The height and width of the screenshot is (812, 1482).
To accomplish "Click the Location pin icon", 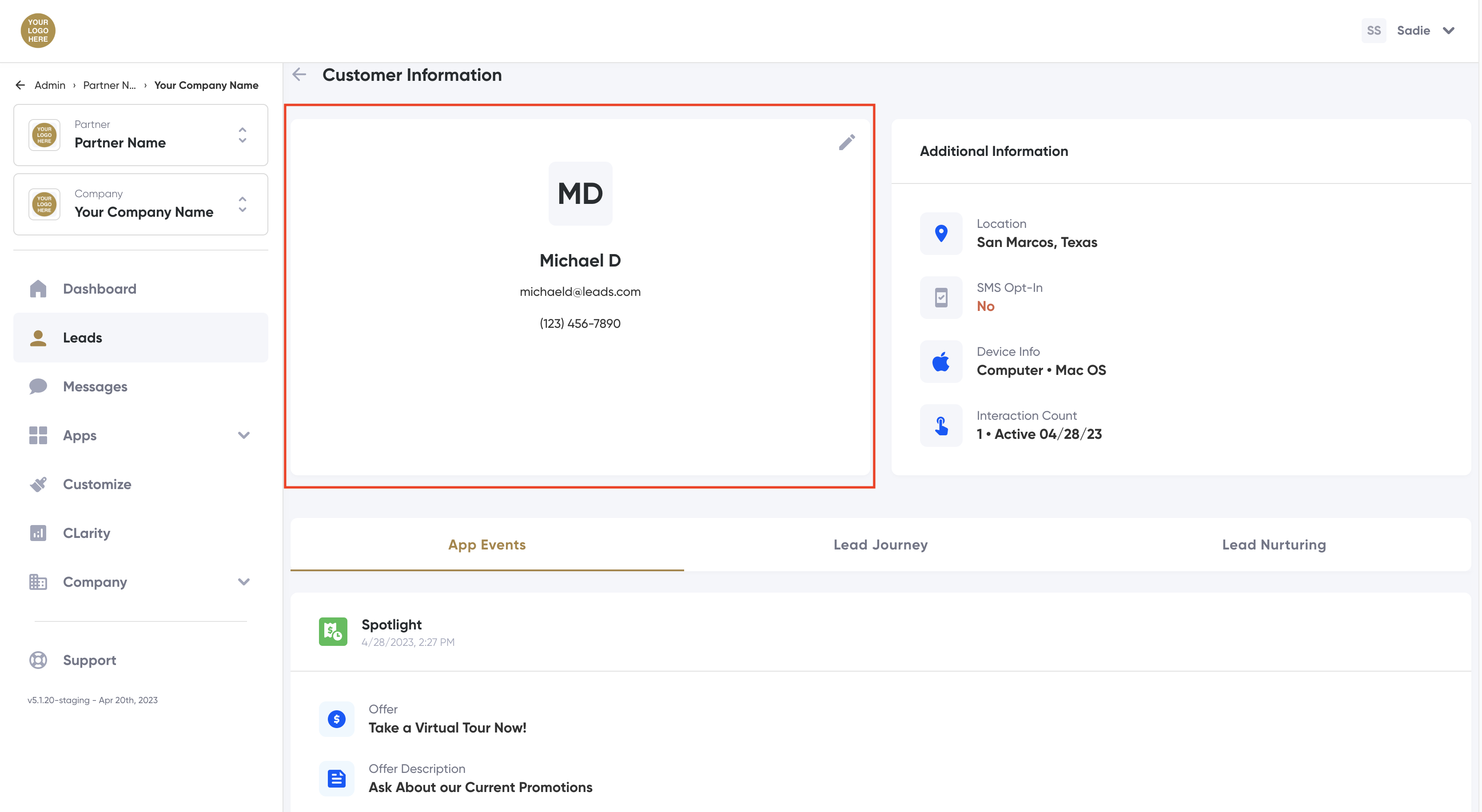I will coord(940,234).
